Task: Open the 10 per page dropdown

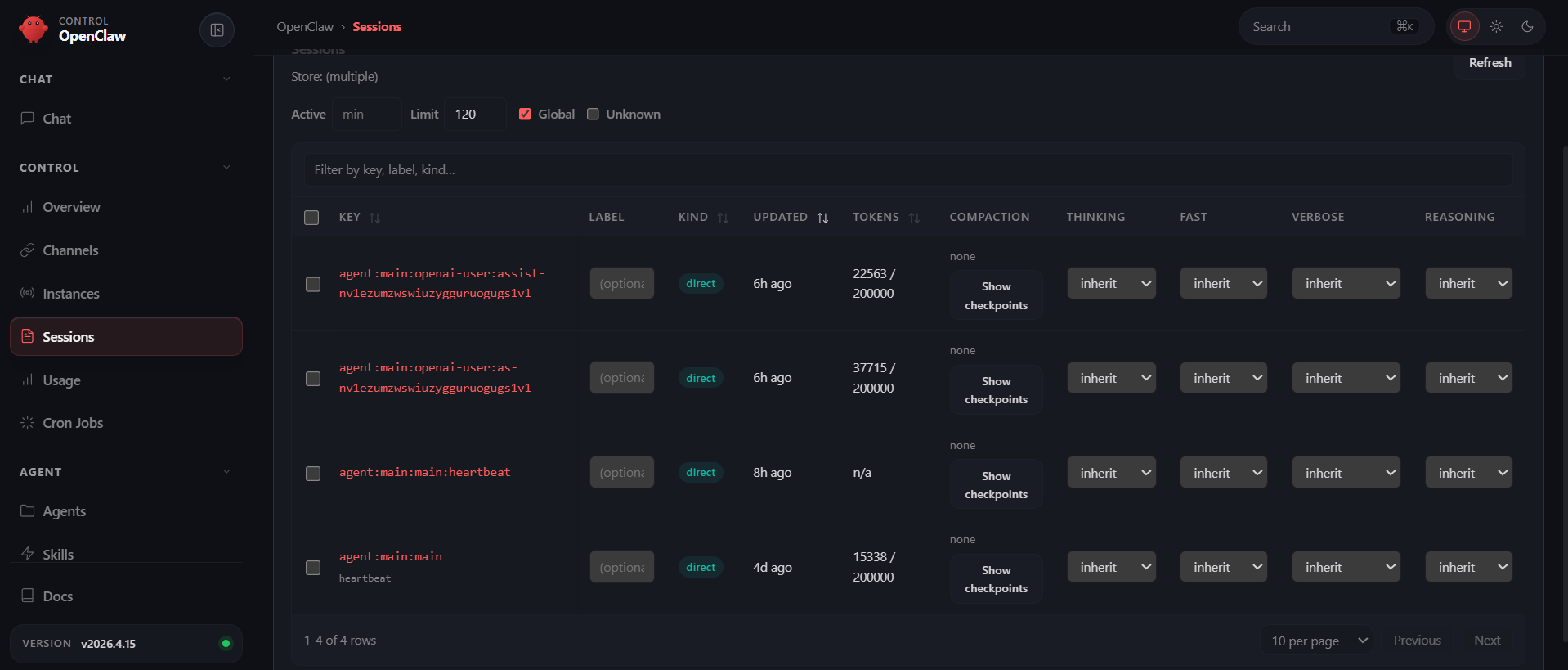Action: click(x=1318, y=641)
